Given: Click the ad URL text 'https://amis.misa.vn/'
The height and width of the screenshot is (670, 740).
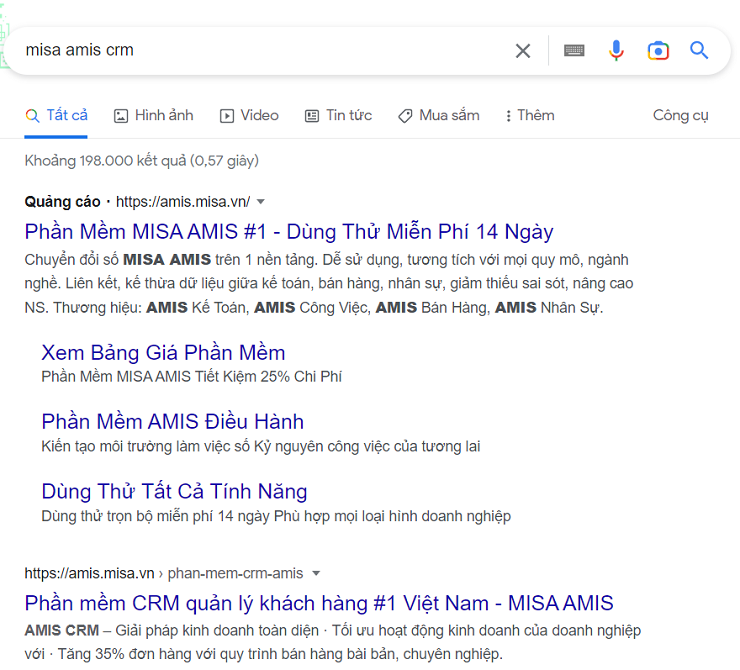Looking at the screenshot, I should pos(183,202).
